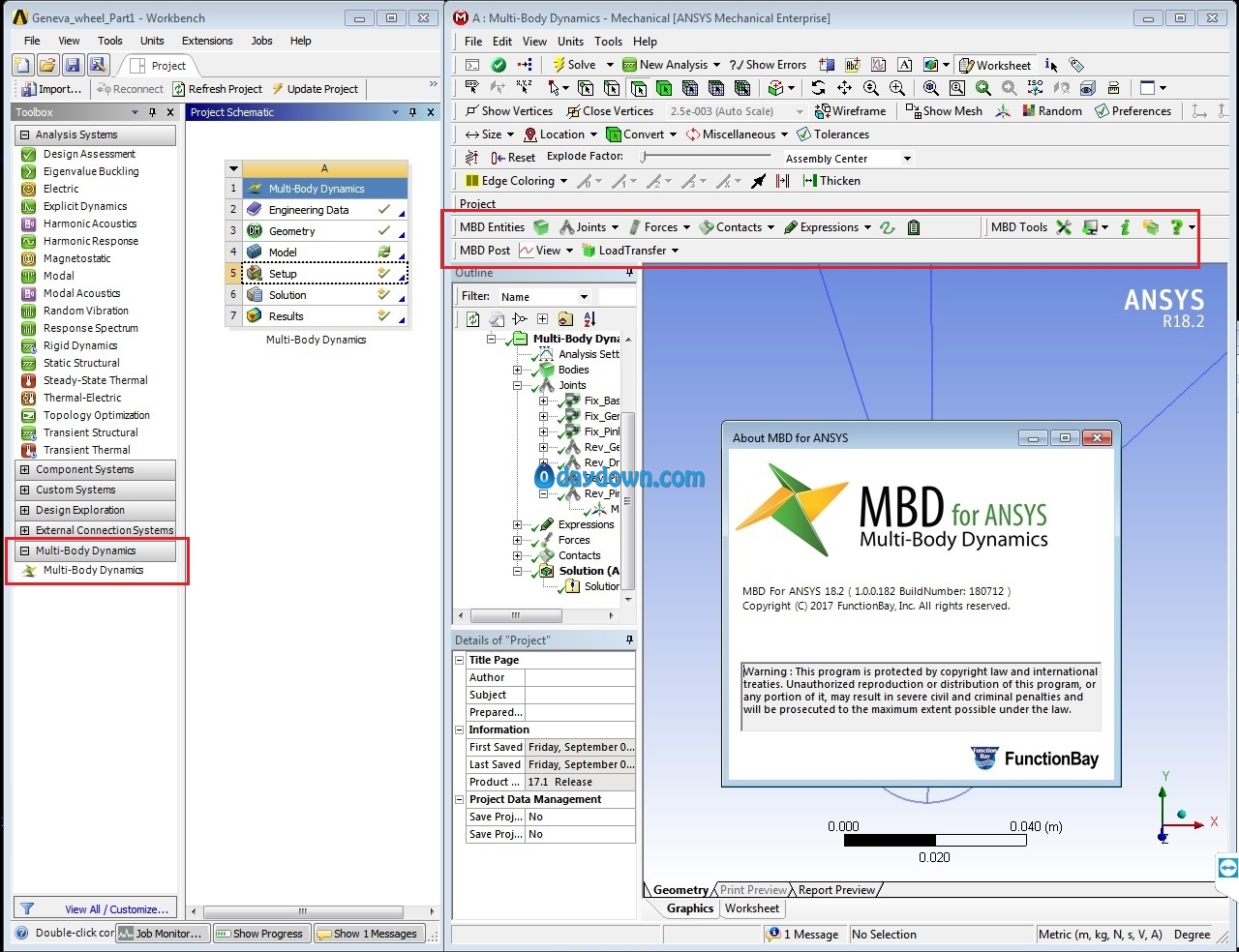Image resolution: width=1239 pixels, height=952 pixels.
Task: Toggle Show Vertices
Action: coord(508,111)
